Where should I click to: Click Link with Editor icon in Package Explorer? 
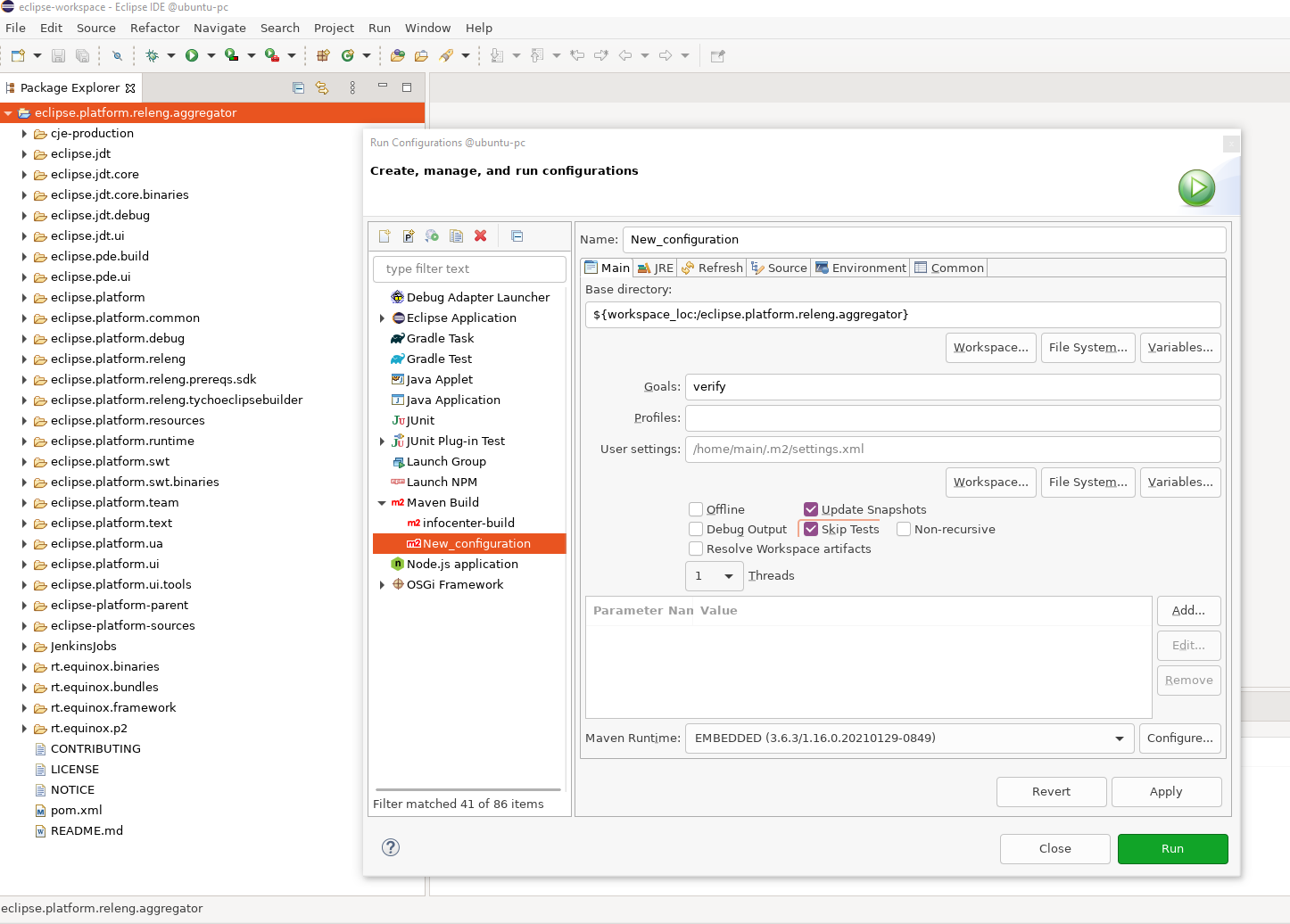322,87
